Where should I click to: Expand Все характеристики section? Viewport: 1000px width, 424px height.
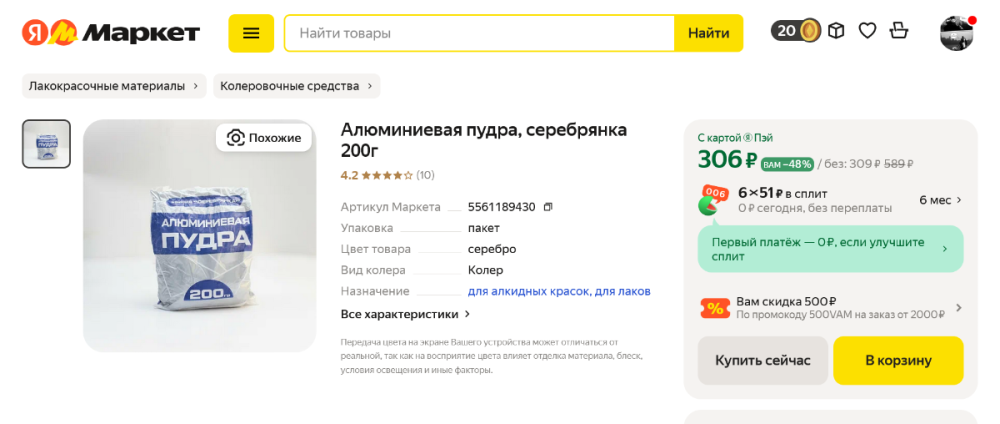(x=405, y=314)
